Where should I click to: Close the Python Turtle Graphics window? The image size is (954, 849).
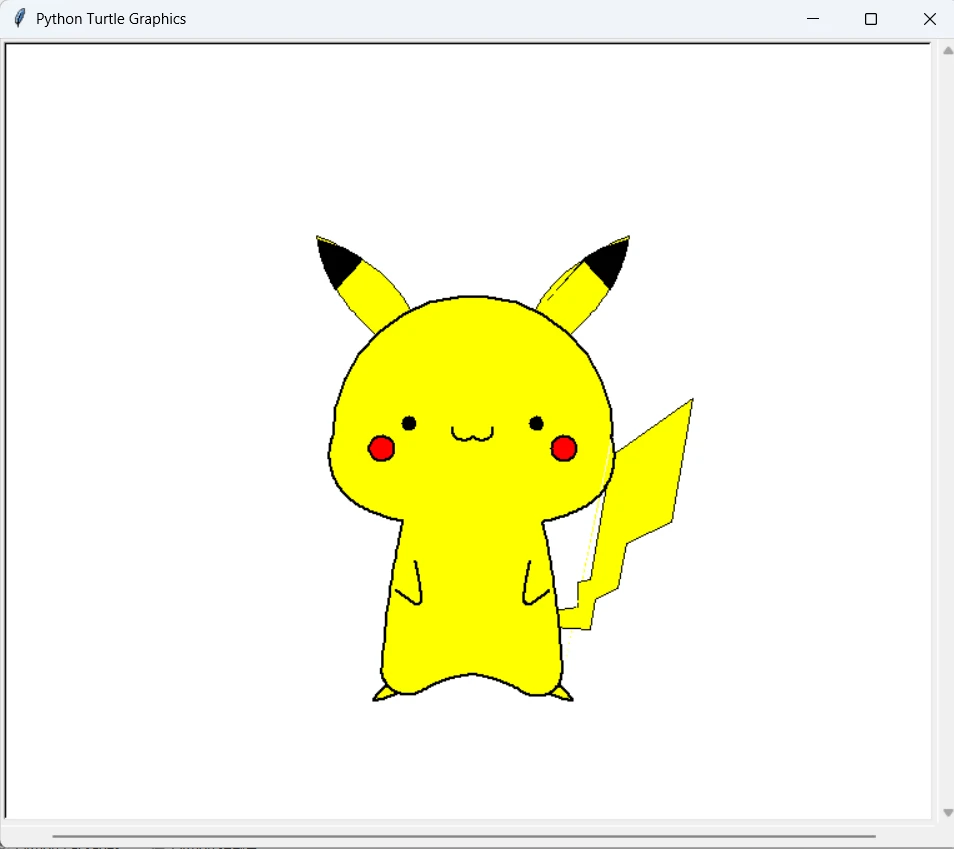coord(929,19)
